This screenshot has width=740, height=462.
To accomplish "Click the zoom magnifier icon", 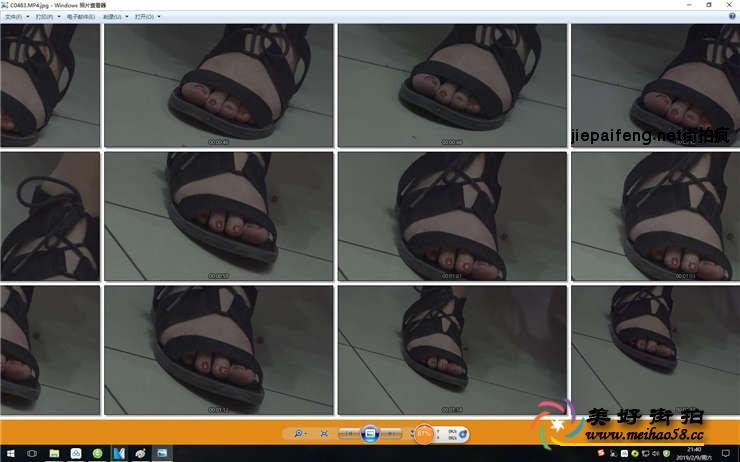I will point(299,433).
